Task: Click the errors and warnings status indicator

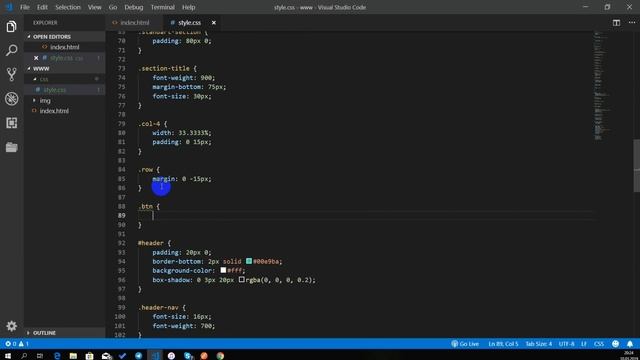Action: (17, 344)
